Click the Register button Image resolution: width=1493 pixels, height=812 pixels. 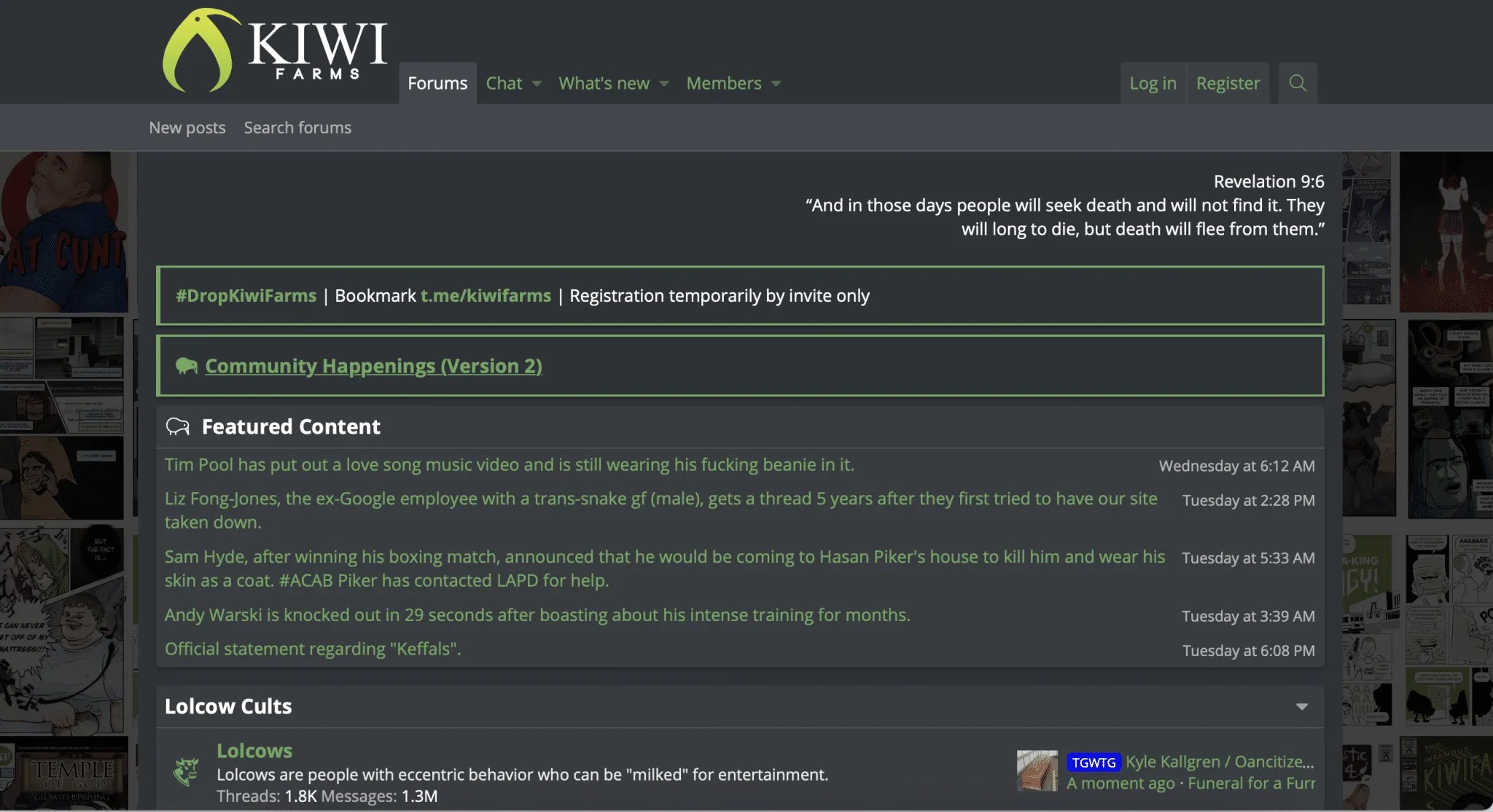point(1228,83)
